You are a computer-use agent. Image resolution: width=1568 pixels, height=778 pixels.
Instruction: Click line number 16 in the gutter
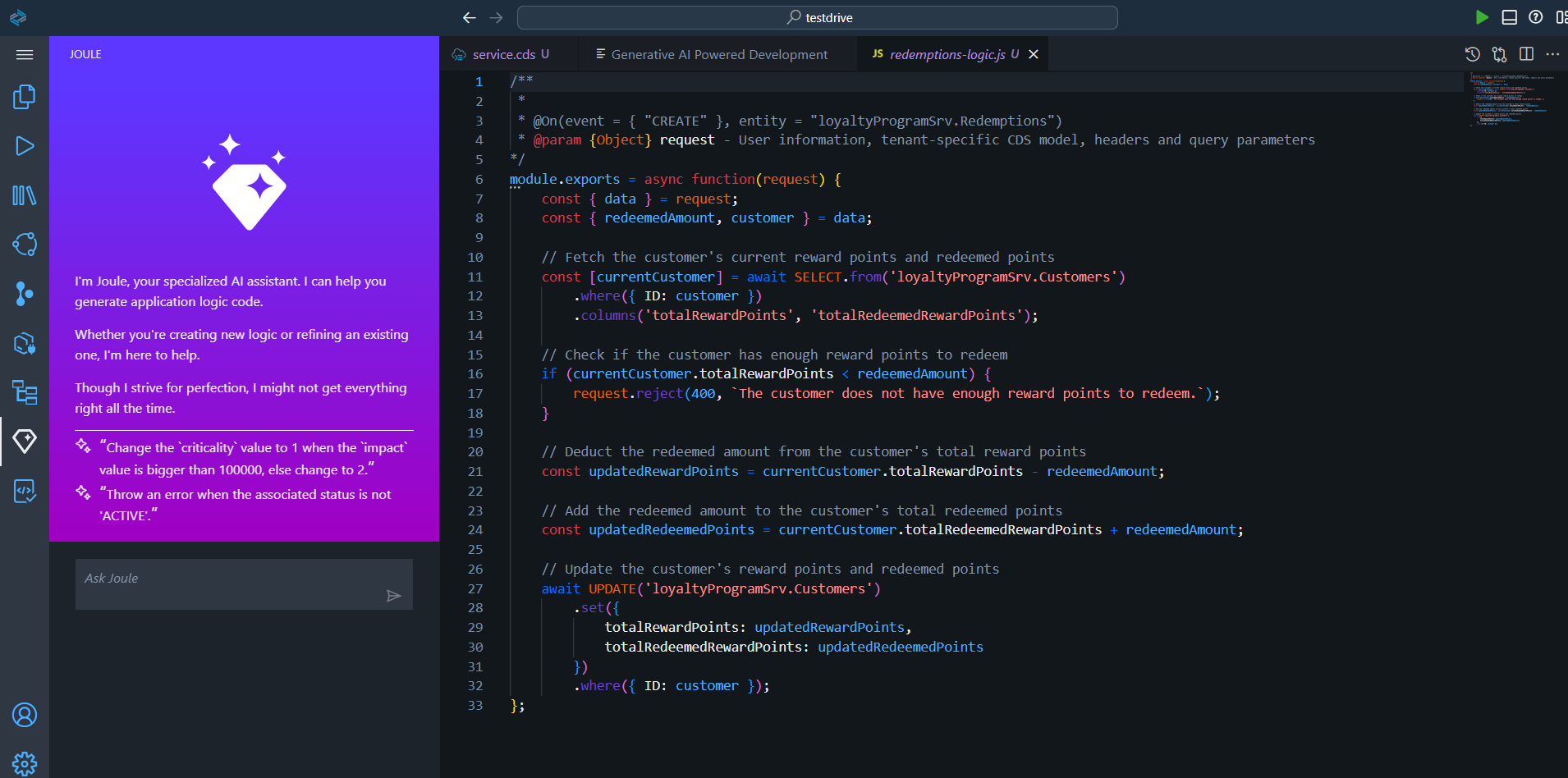coord(475,374)
